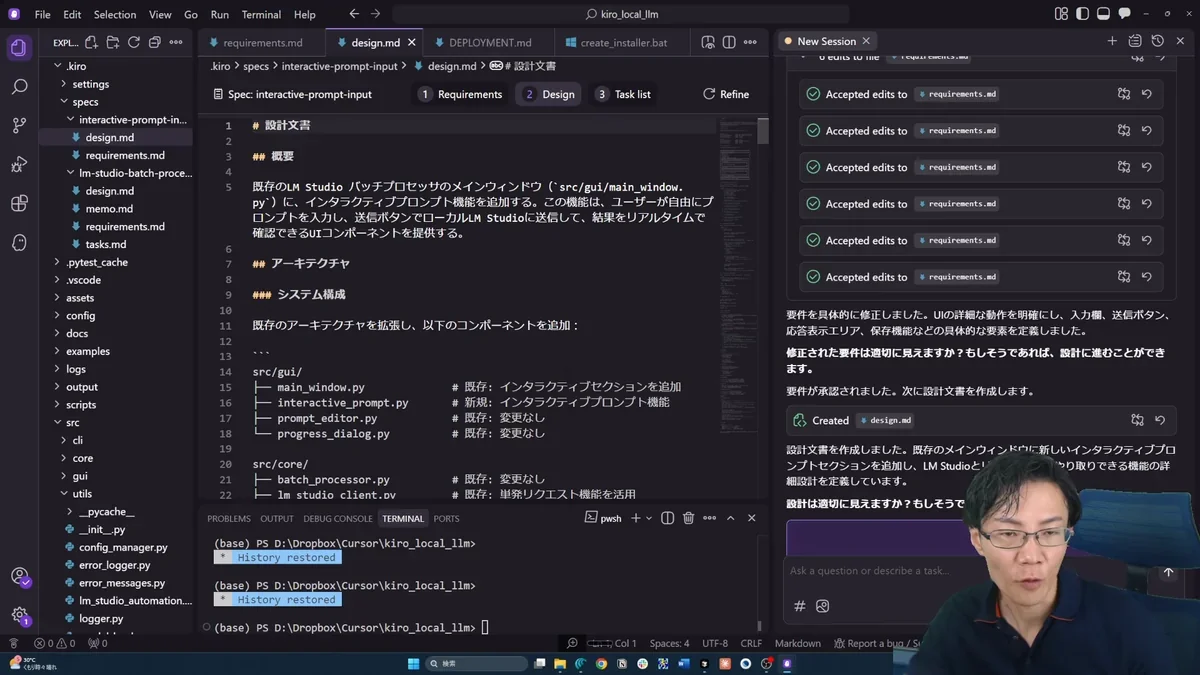Open markdown preview to the side
This screenshot has width=1200, height=675.
click(x=708, y=42)
